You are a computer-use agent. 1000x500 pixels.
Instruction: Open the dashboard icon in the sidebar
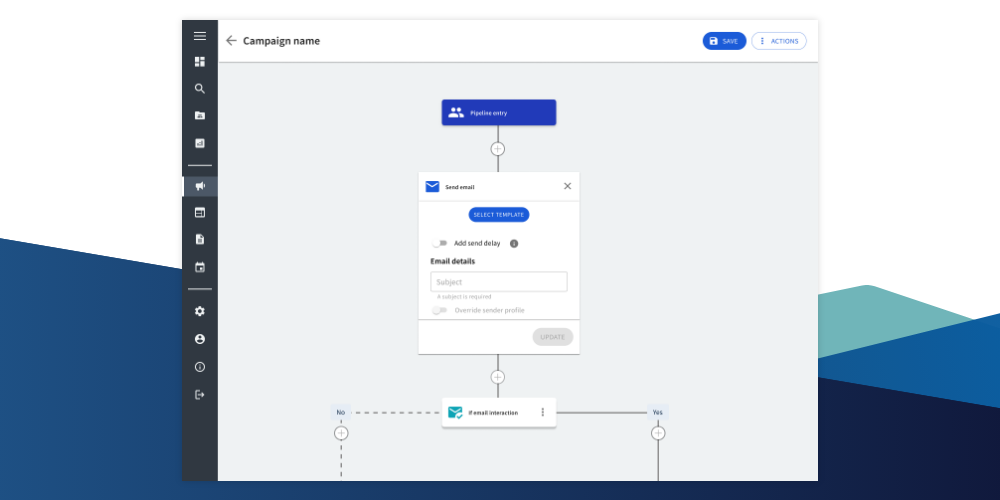click(x=200, y=62)
